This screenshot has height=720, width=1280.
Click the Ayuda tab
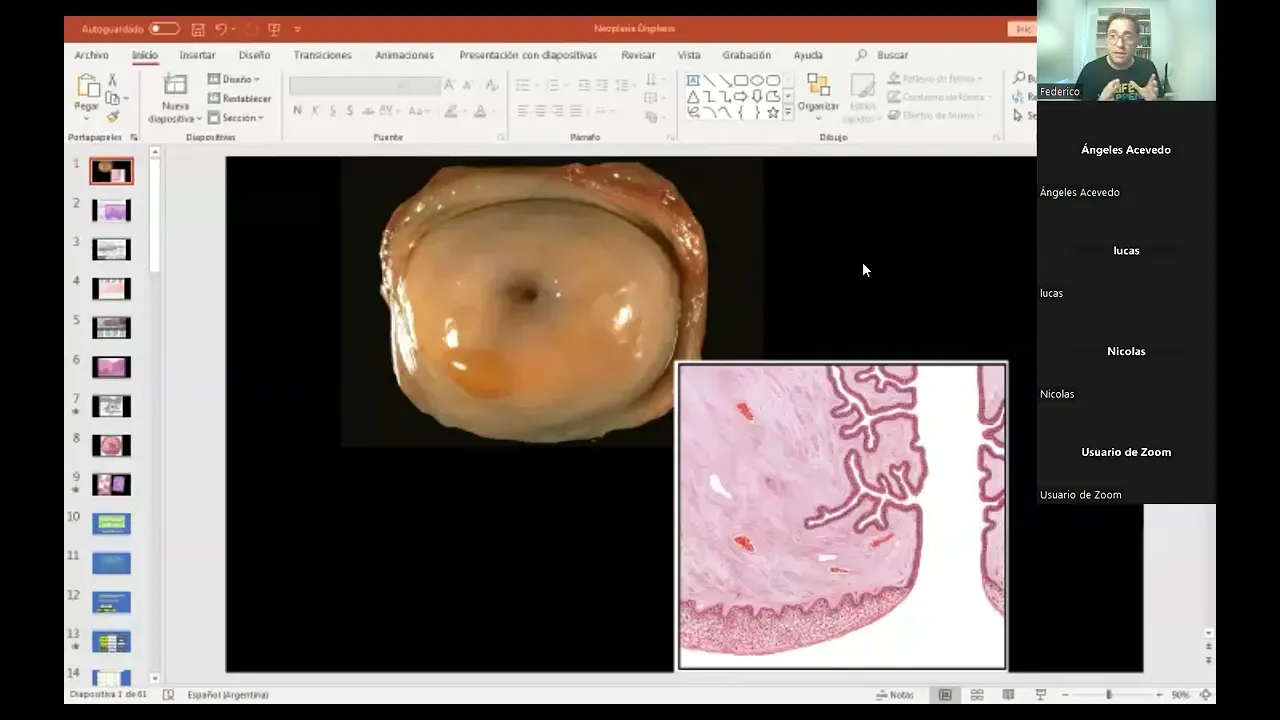click(808, 55)
